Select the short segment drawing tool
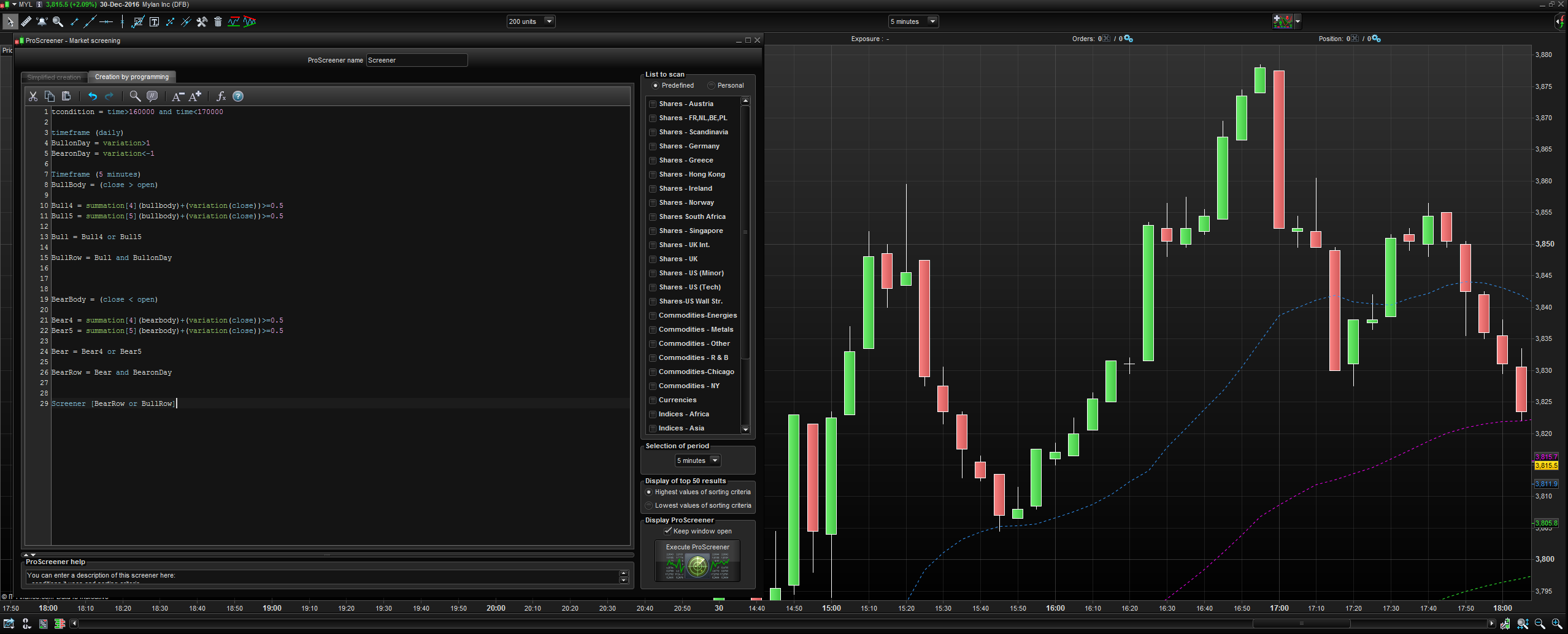The height and width of the screenshot is (634, 1568). point(74,21)
